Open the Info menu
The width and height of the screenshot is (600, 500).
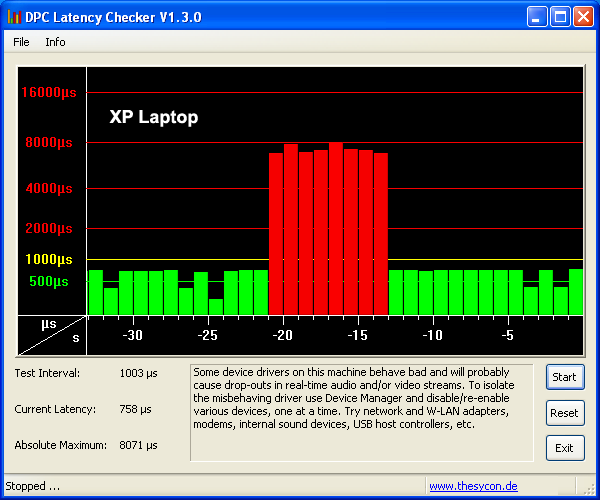[x=55, y=42]
